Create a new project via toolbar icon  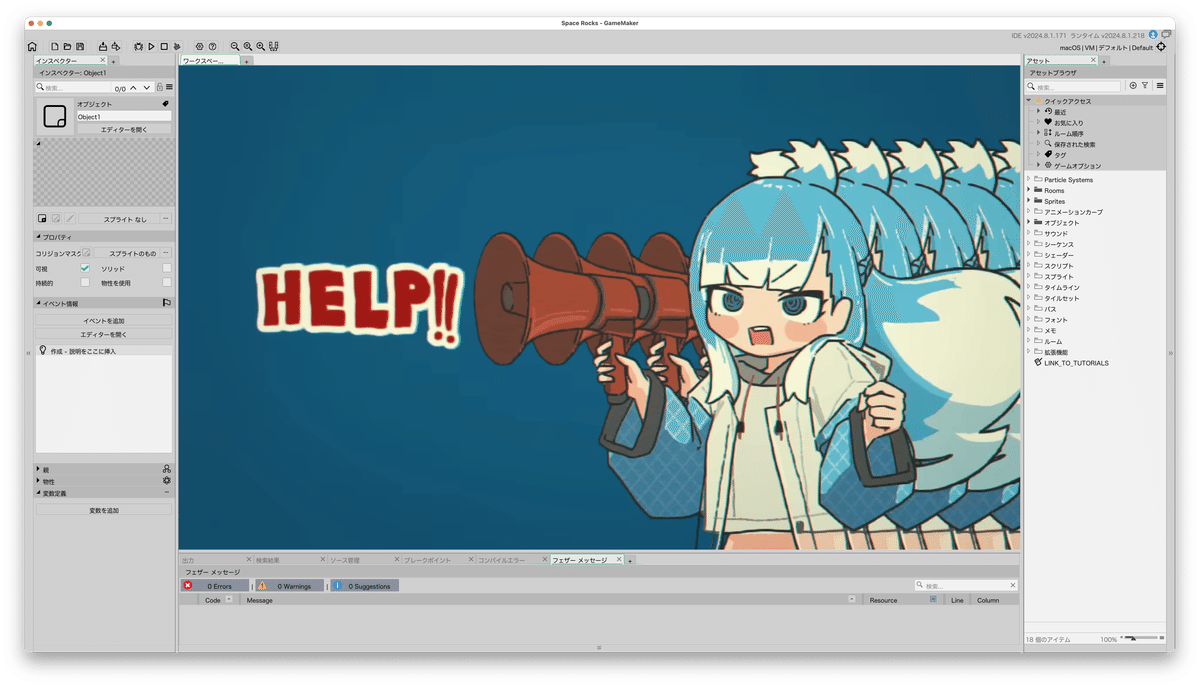55,46
